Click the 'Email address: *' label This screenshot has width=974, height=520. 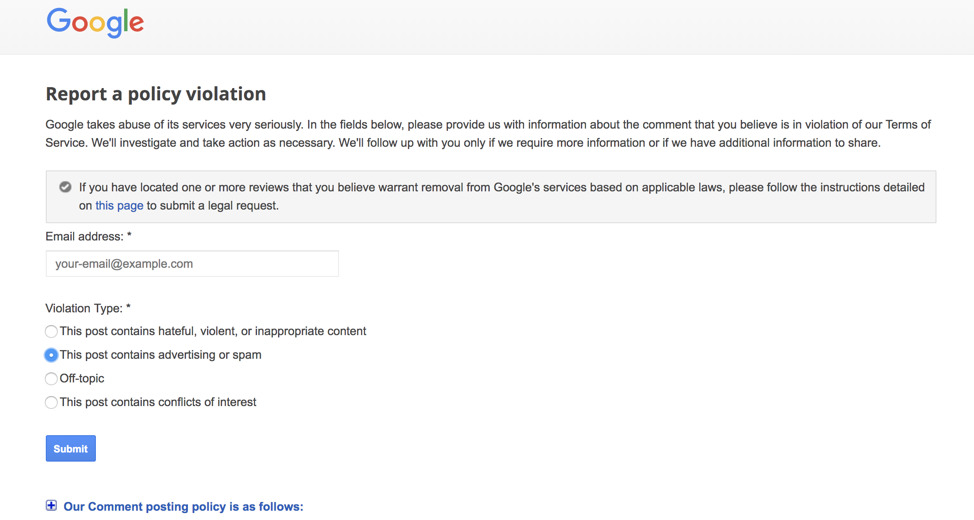coord(88,237)
